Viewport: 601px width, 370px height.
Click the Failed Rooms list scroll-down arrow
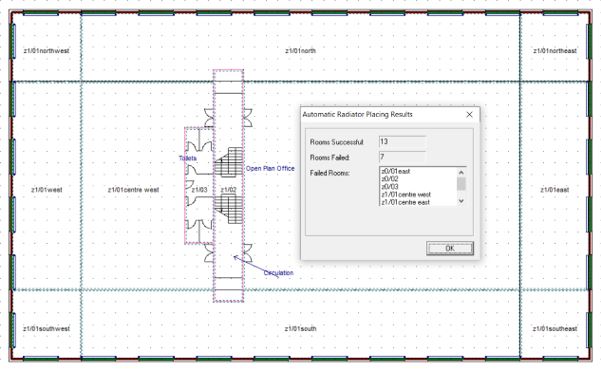click(x=461, y=201)
